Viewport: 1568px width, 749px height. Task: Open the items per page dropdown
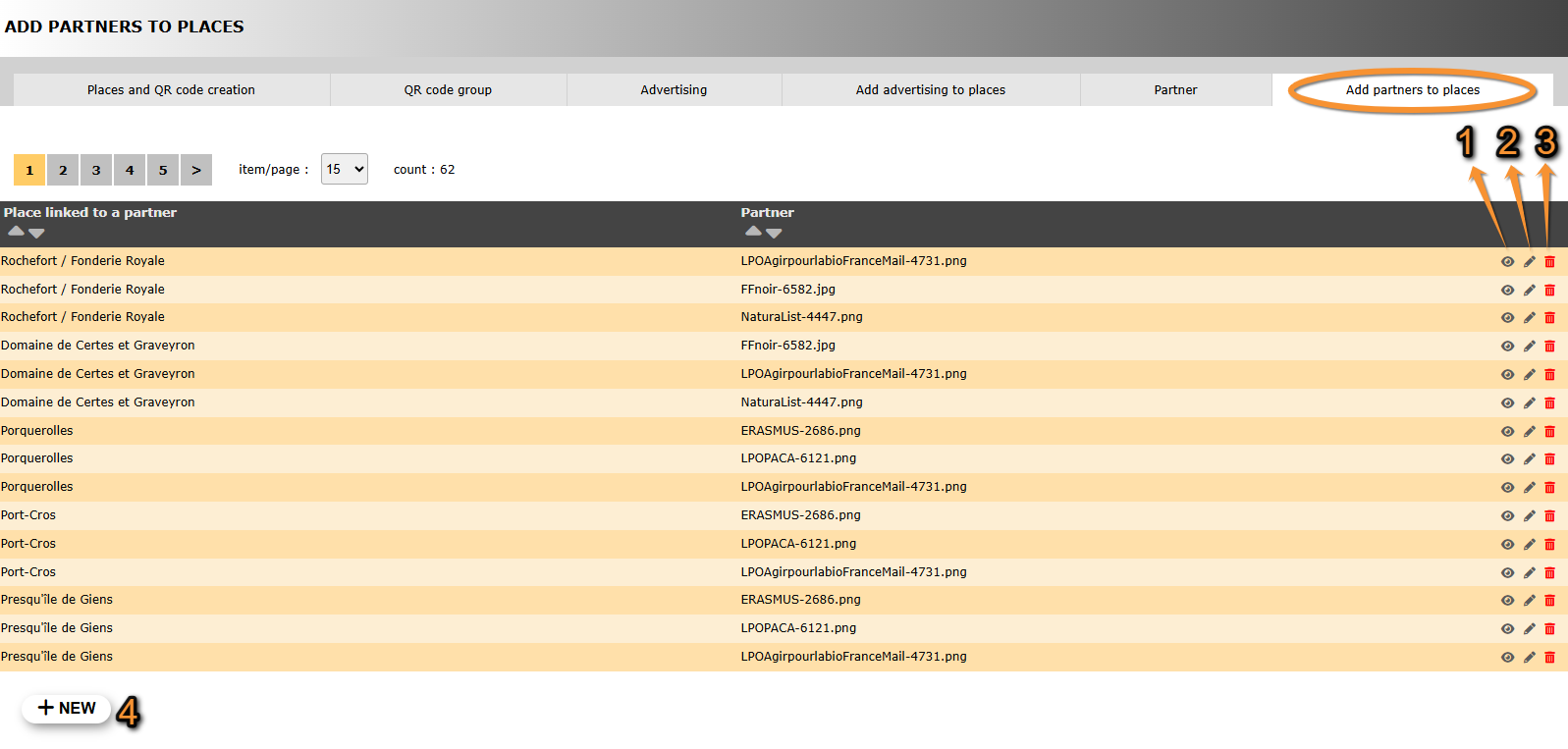coord(344,169)
